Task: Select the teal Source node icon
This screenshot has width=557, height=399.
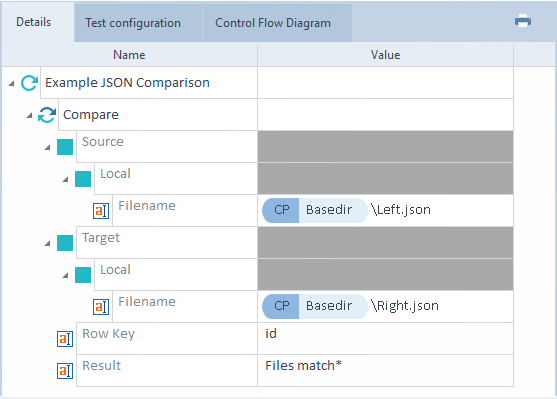Action: 65,147
